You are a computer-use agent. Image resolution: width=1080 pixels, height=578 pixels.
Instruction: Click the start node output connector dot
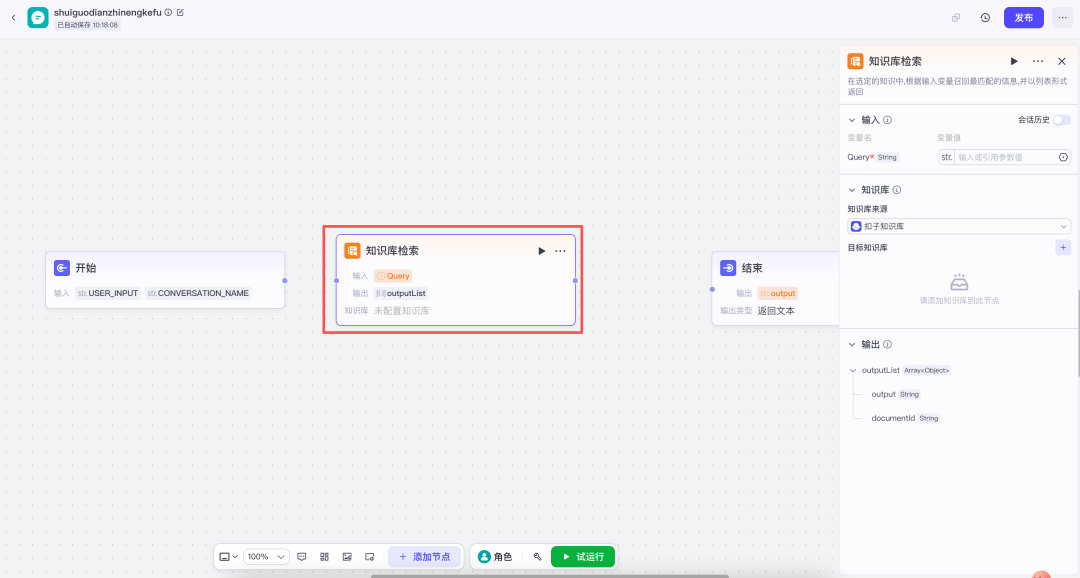point(284,280)
